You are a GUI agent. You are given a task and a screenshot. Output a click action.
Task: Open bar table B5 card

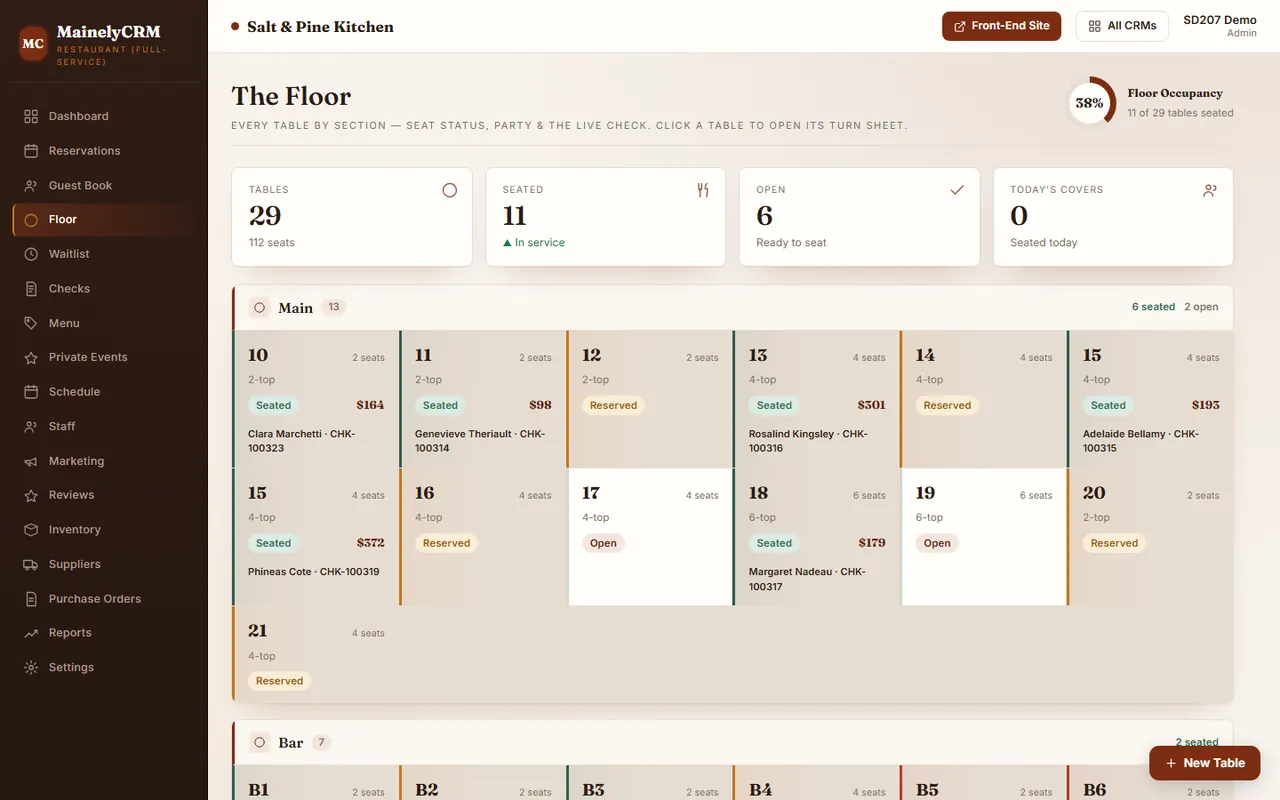[984, 783]
